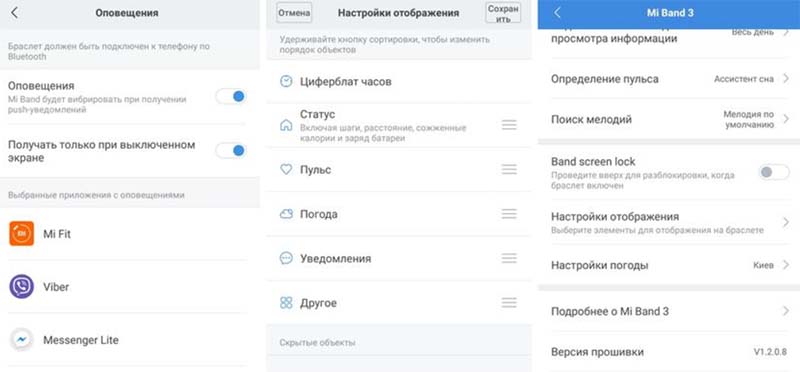Enable the Band screen lock switch

point(773,172)
